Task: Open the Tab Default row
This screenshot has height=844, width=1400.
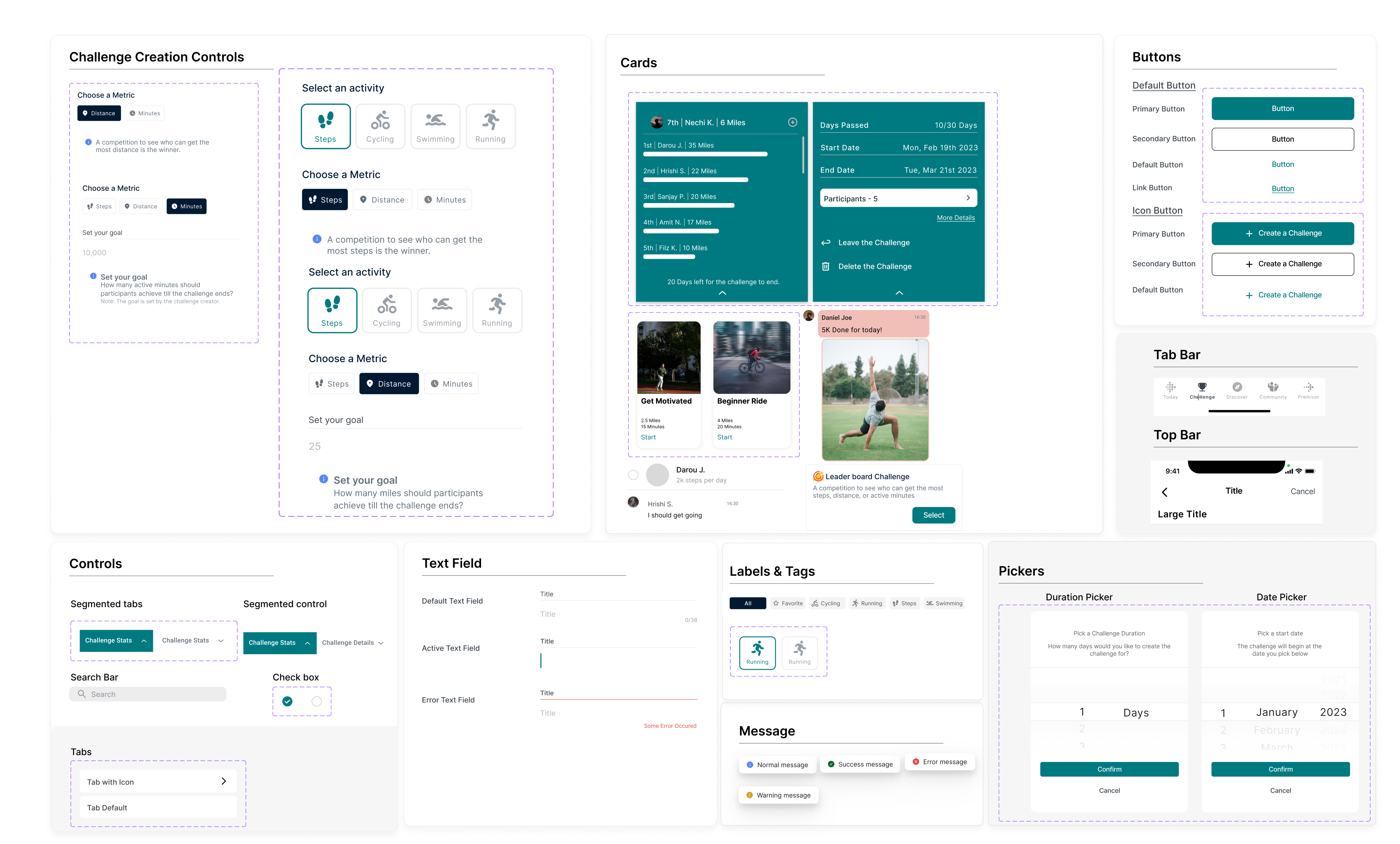Action: (158, 807)
